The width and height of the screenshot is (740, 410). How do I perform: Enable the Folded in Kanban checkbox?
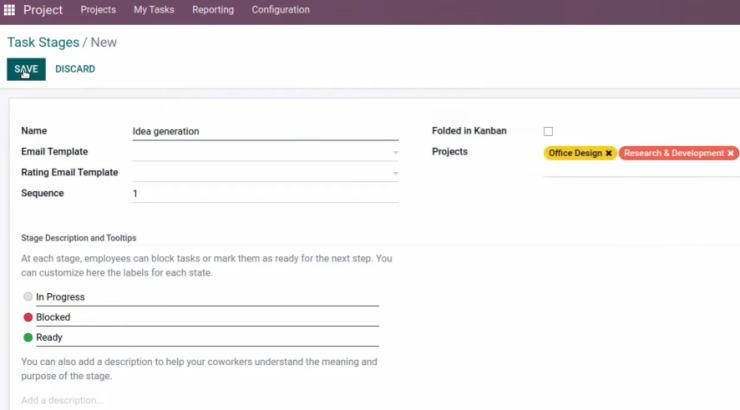[x=548, y=131]
